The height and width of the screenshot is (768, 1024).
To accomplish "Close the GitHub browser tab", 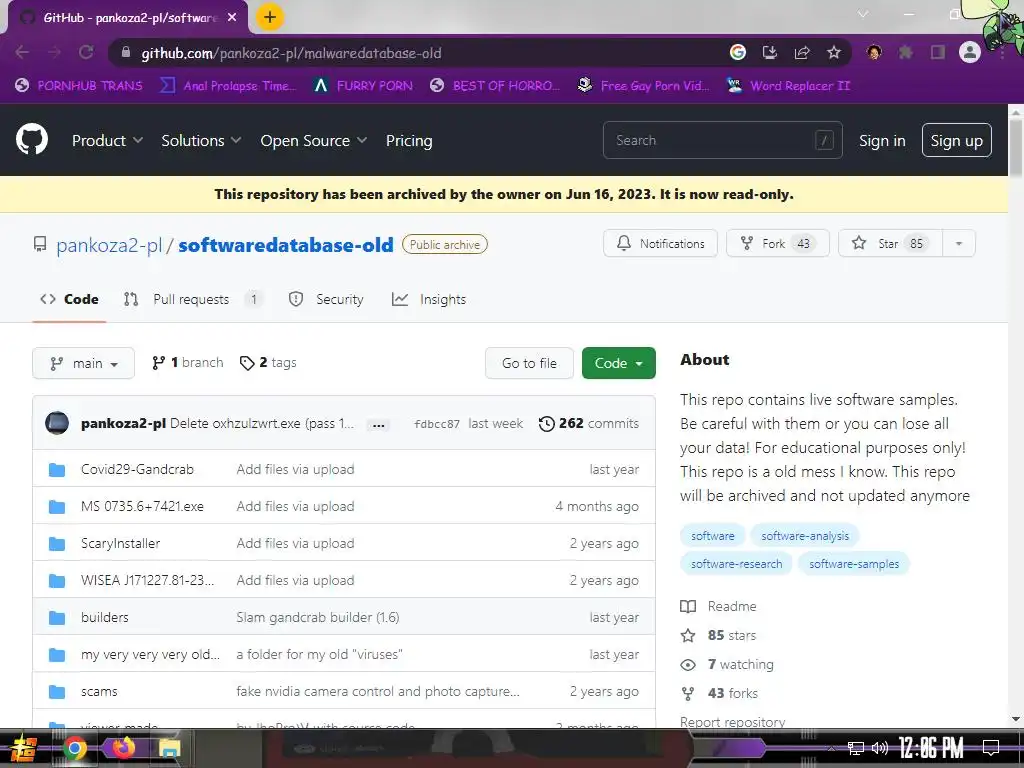I will (232, 18).
